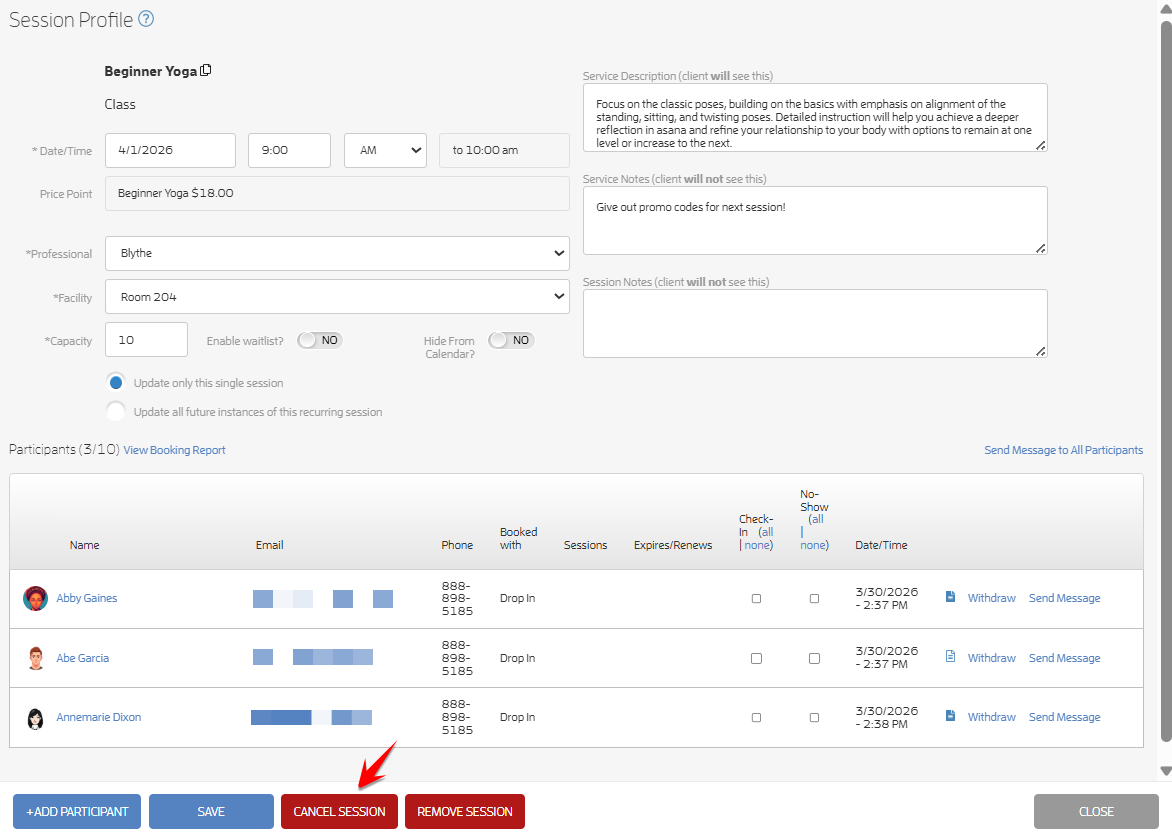Send Message to Abby Gaines

(1064, 598)
